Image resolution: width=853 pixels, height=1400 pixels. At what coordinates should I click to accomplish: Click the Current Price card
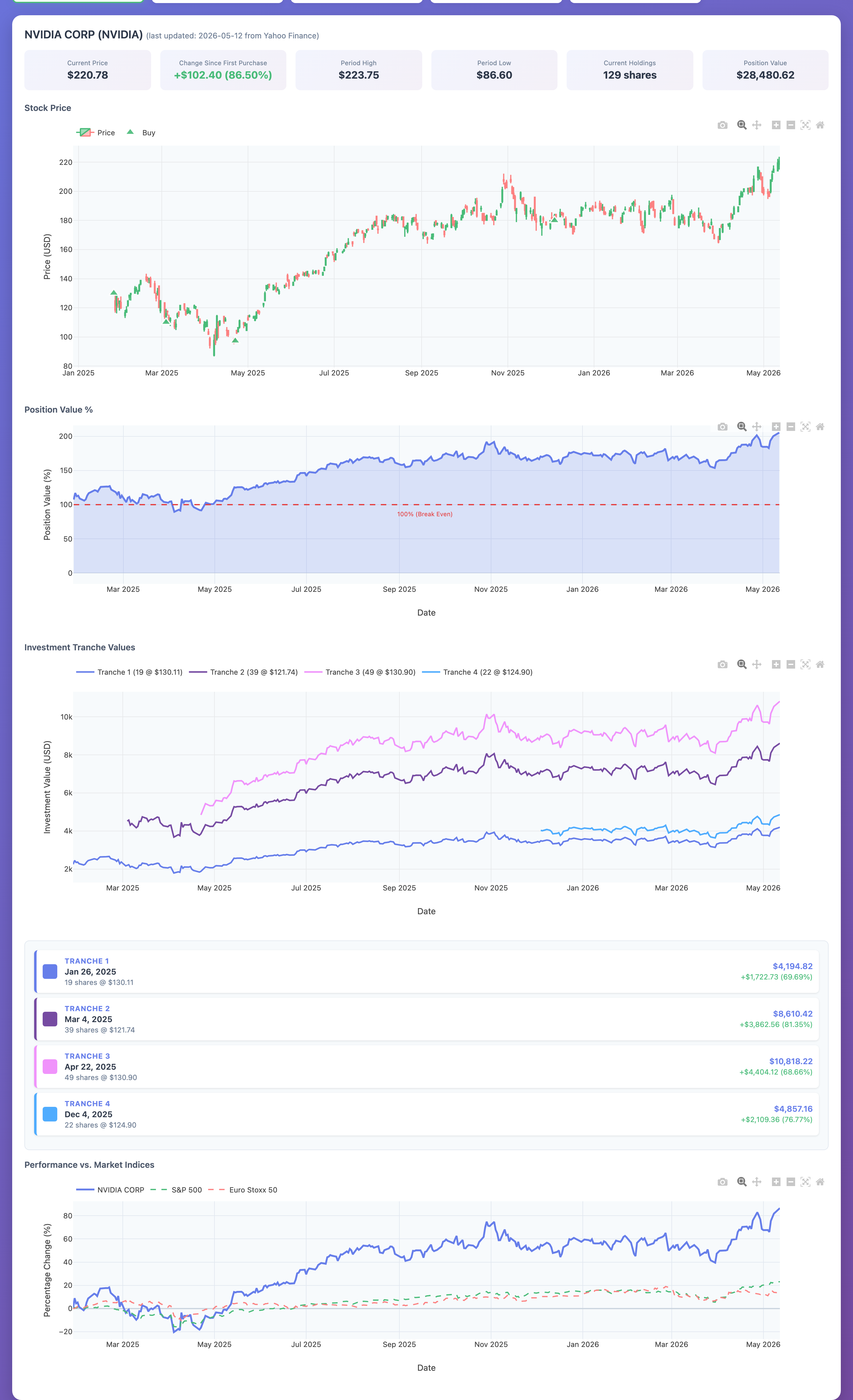87,70
